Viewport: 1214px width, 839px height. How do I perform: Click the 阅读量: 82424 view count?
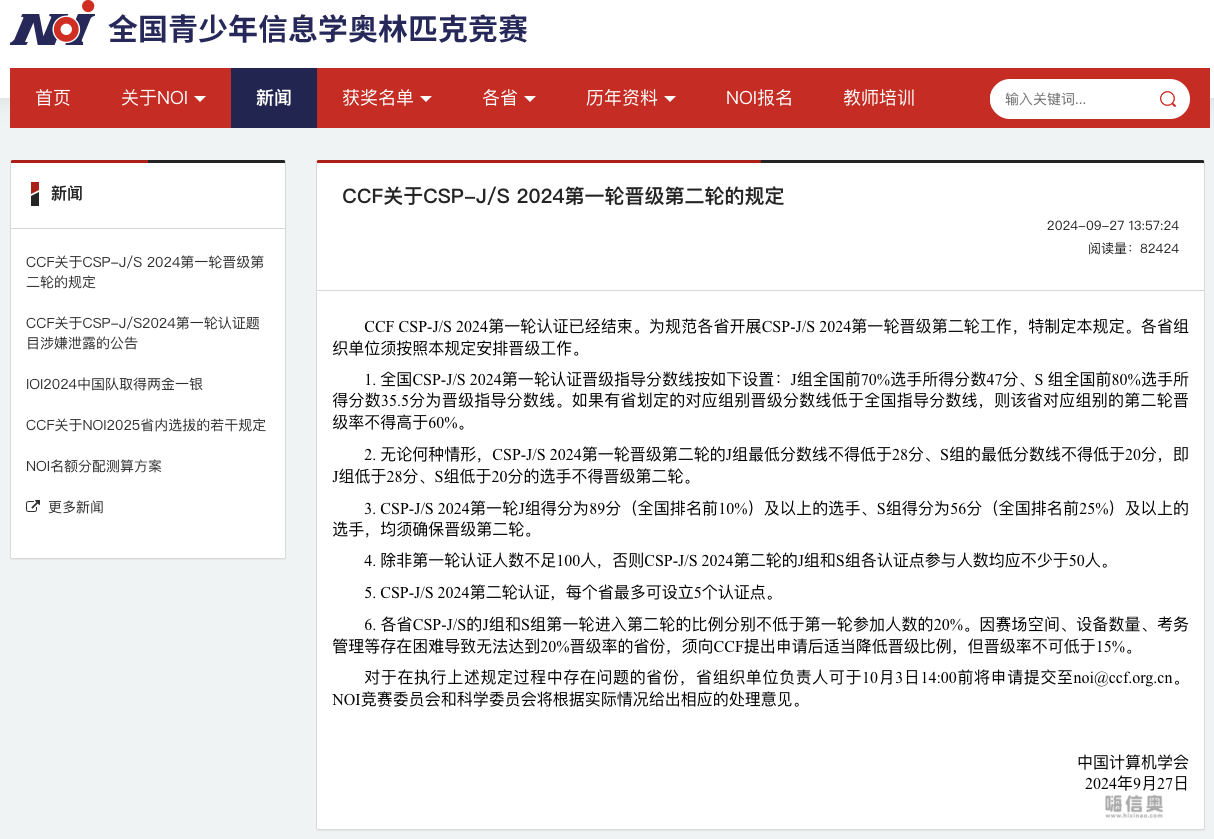click(1134, 248)
